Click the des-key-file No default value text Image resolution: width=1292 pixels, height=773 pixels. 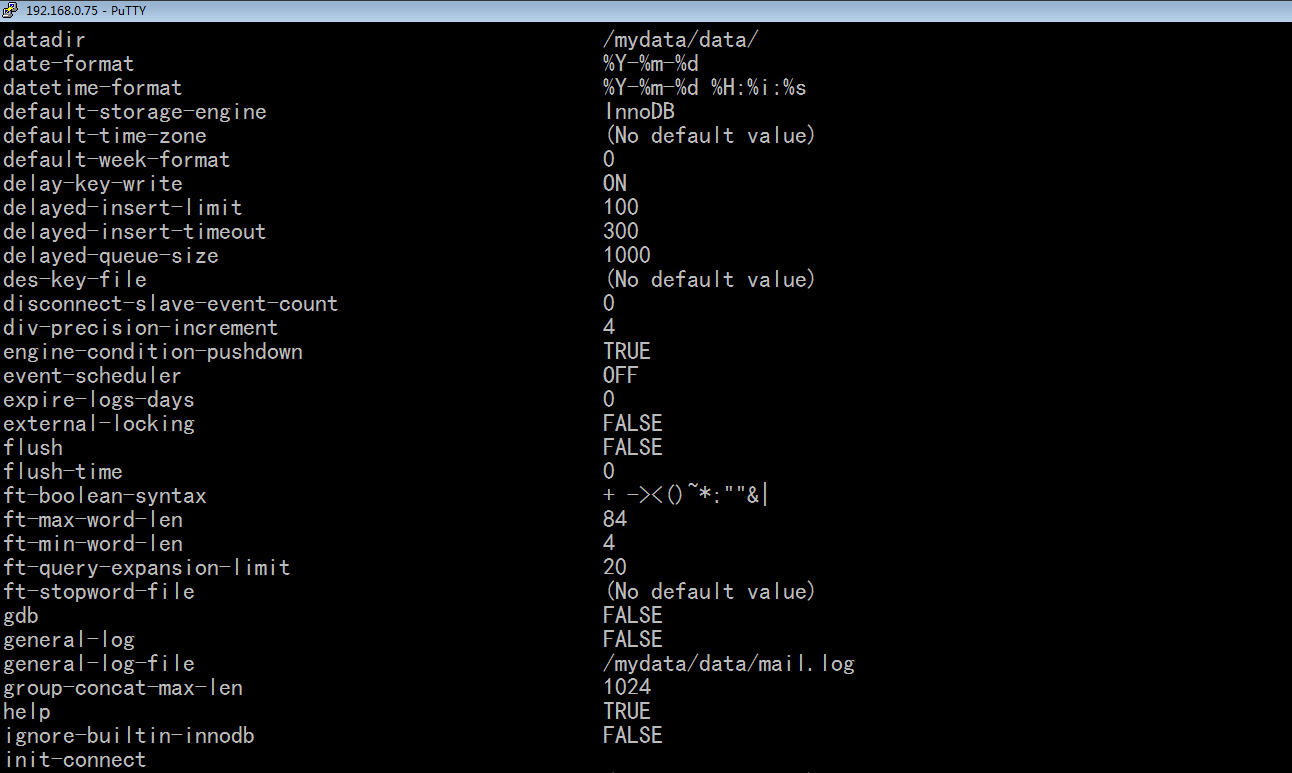pyautogui.click(x=710, y=280)
